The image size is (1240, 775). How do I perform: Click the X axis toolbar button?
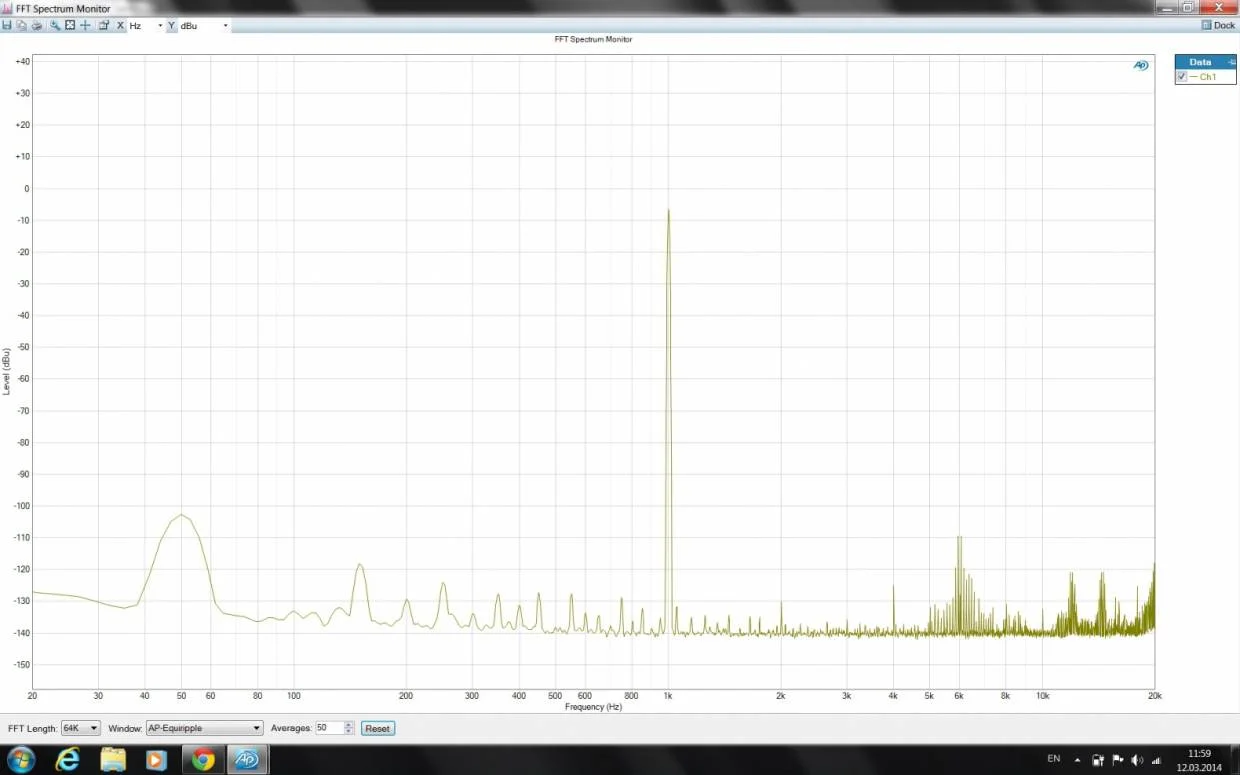pyautogui.click(x=121, y=25)
